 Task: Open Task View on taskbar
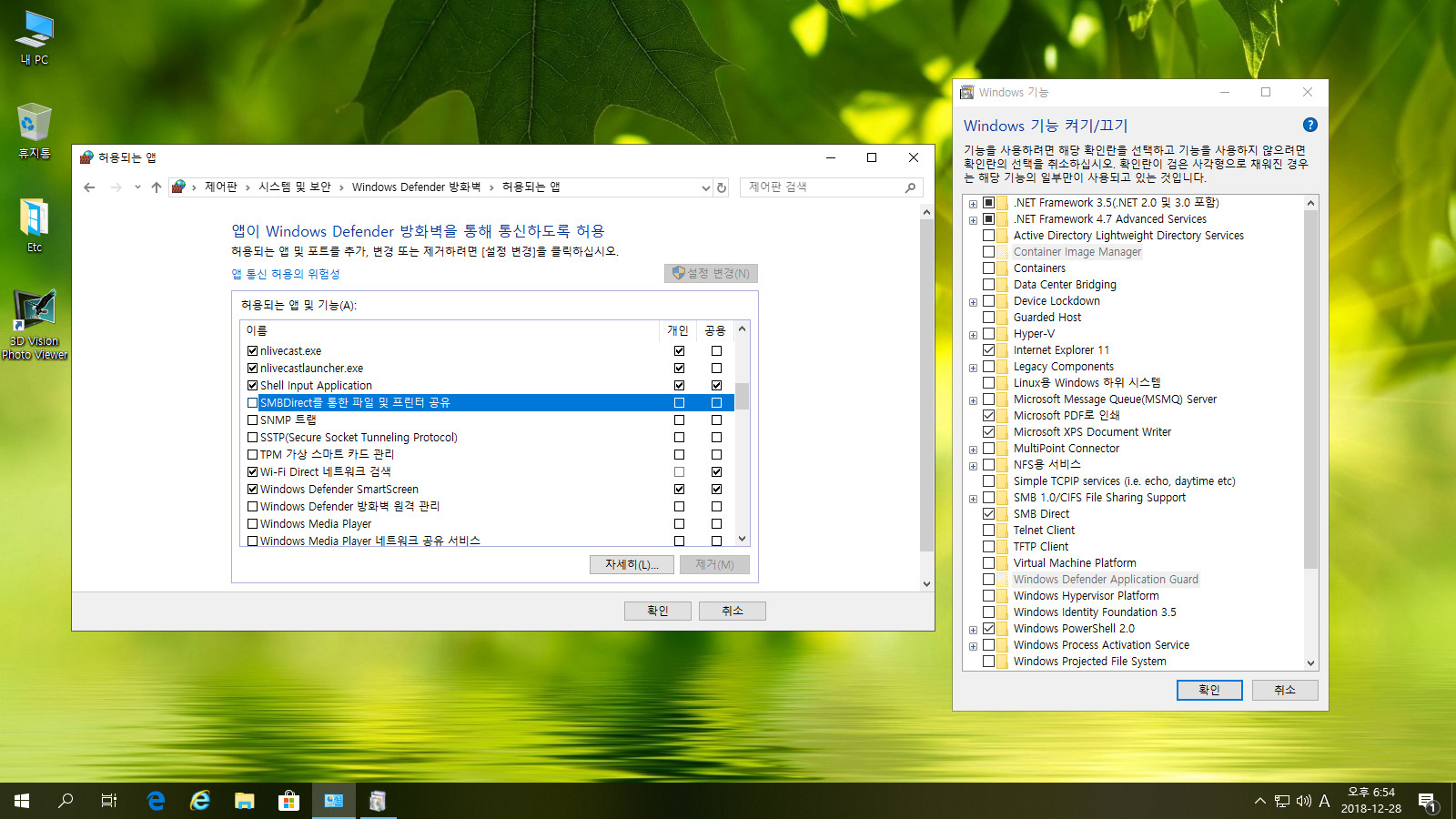tap(109, 801)
